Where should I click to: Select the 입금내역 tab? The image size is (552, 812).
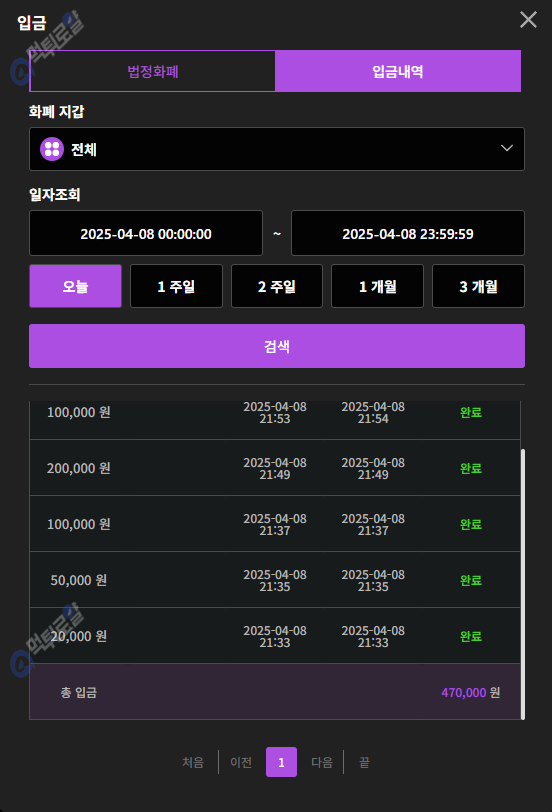(398, 71)
